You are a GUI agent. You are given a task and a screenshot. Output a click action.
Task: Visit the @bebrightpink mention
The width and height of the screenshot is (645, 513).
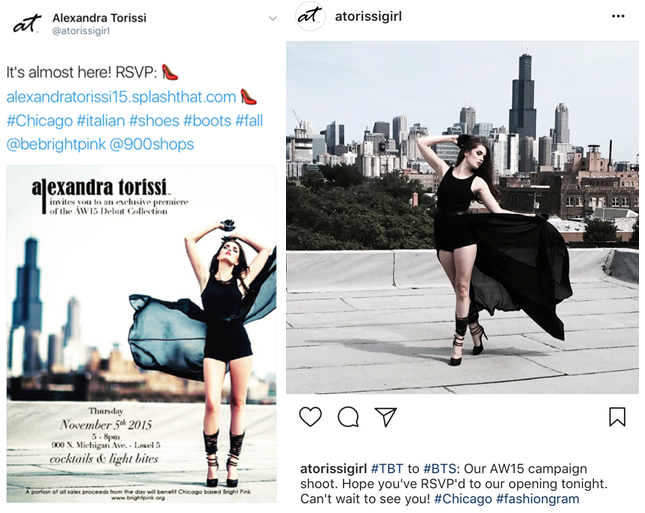click(x=56, y=144)
